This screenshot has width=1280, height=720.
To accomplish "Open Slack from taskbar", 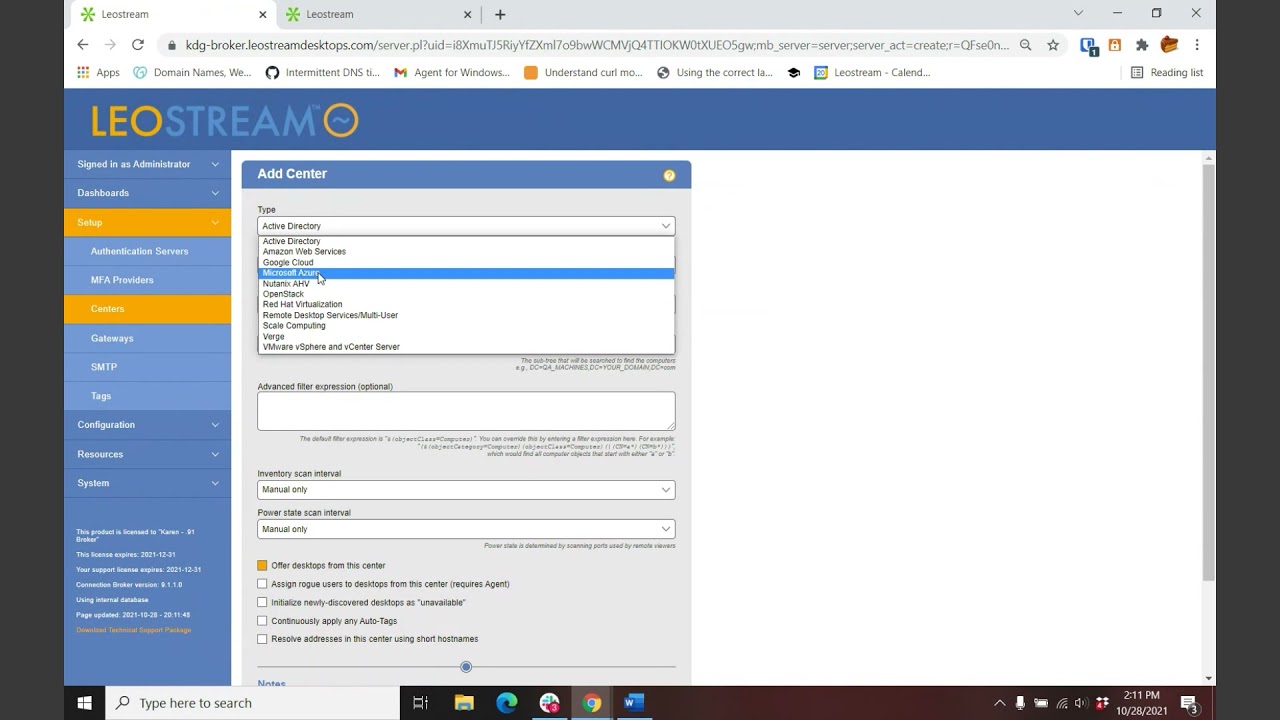I will (x=549, y=703).
